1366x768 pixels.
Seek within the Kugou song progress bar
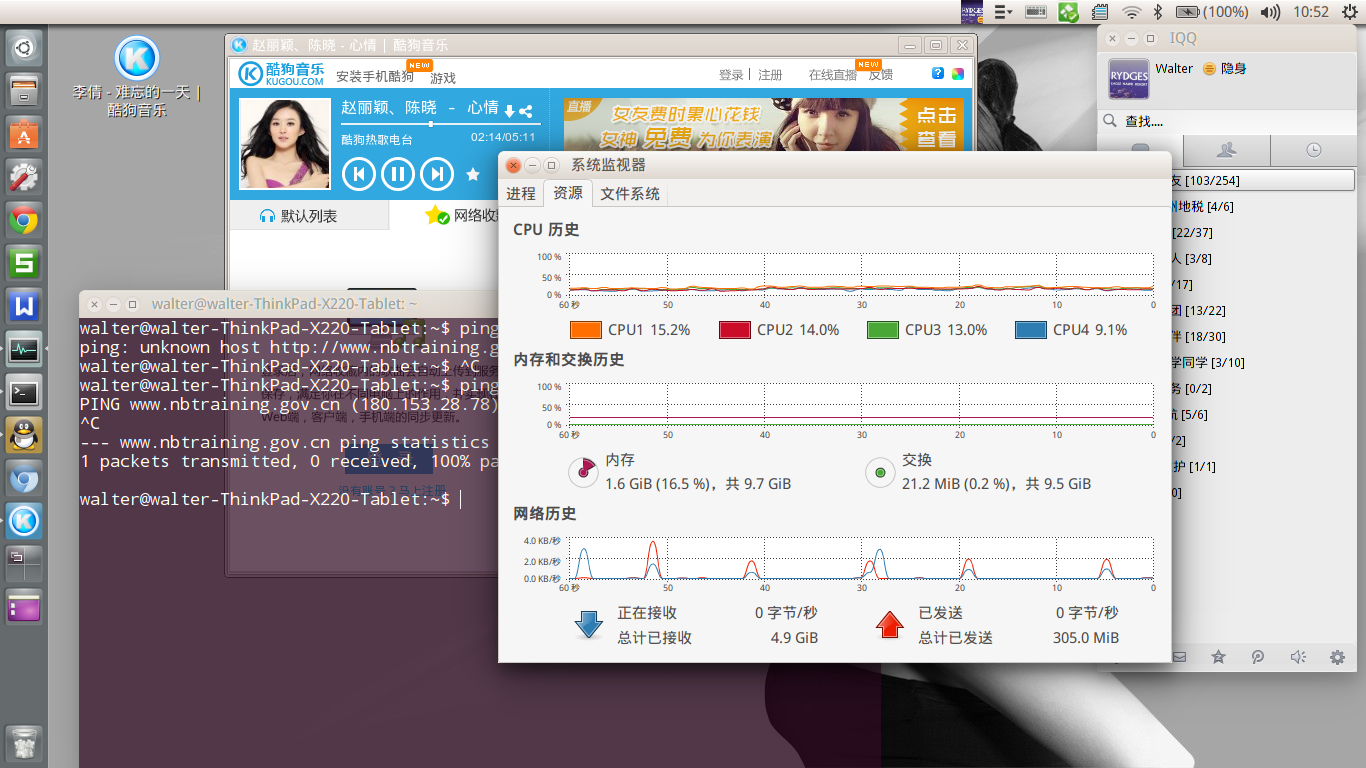click(440, 124)
